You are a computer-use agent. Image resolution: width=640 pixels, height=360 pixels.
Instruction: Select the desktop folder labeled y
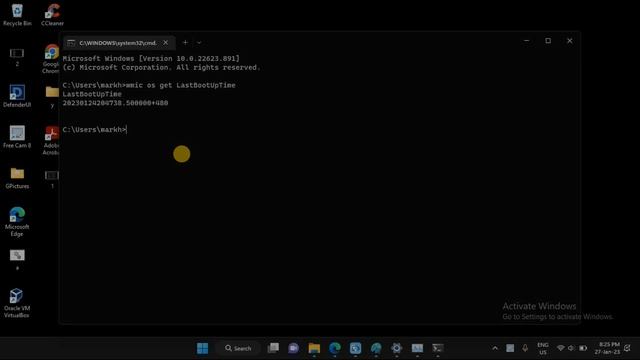coord(52,96)
